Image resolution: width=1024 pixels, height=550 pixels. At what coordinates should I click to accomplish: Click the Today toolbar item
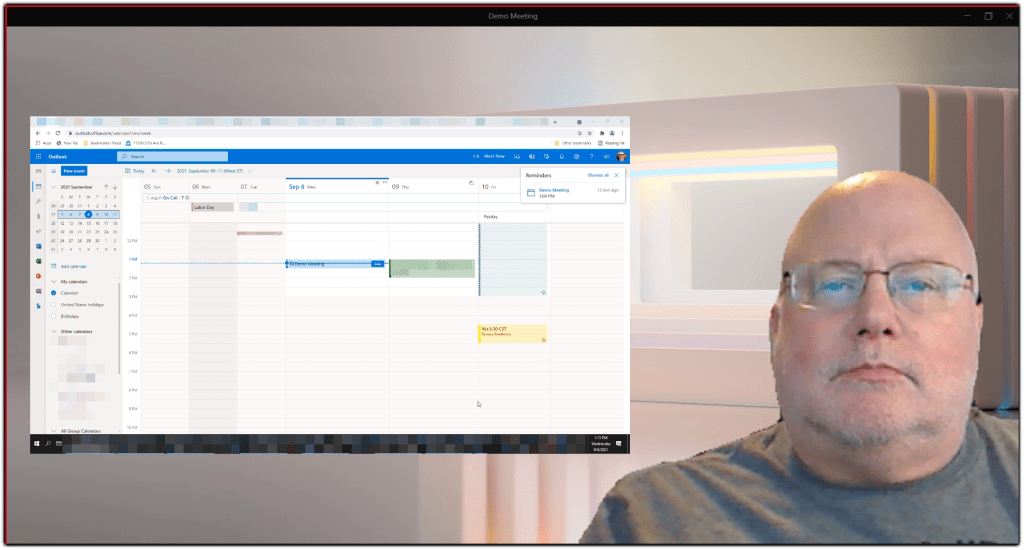click(134, 171)
